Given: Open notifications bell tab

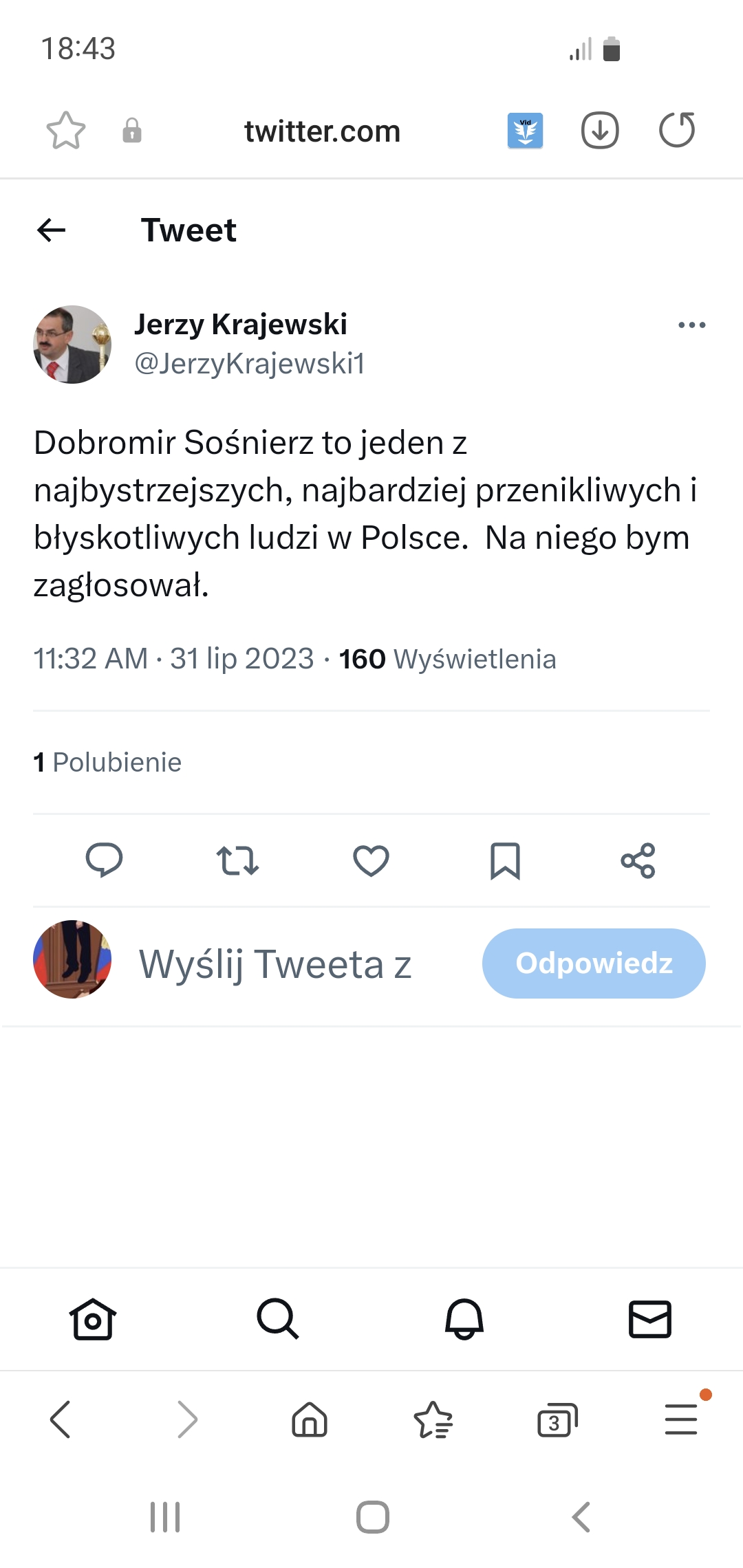Looking at the screenshot, I should coord(464,1319).
